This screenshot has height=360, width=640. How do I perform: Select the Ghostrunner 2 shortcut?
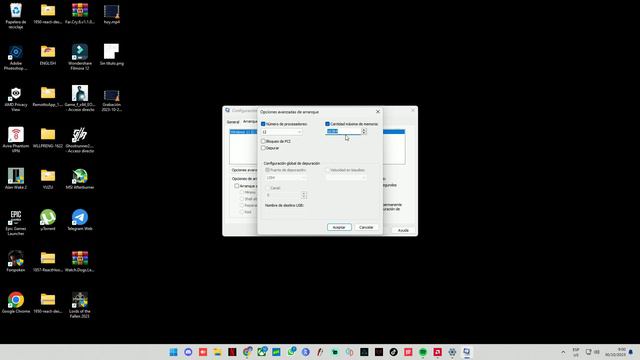(x=80, y=140)
